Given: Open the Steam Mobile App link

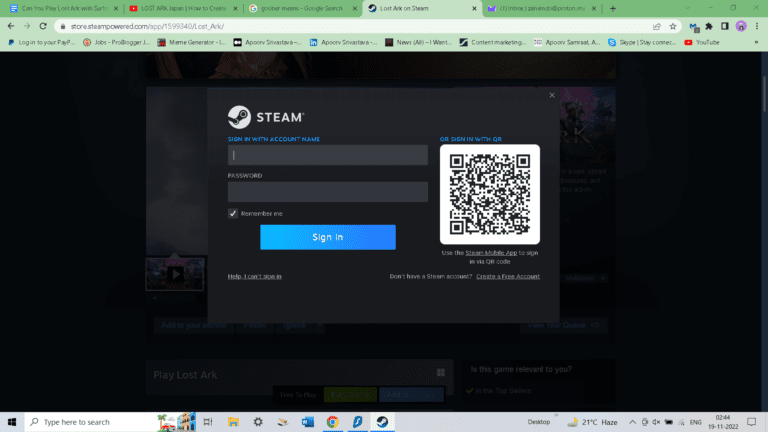Looking at the screenshot, I should click(x=491, y=253).
